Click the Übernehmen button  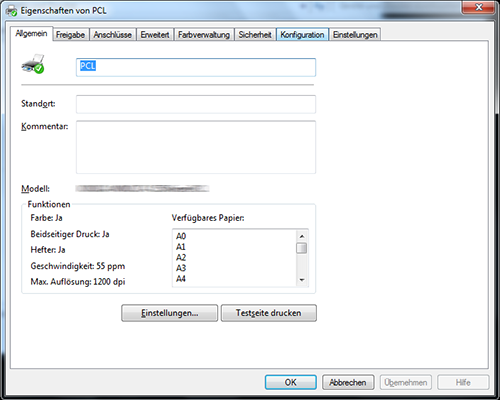[406, 382]
